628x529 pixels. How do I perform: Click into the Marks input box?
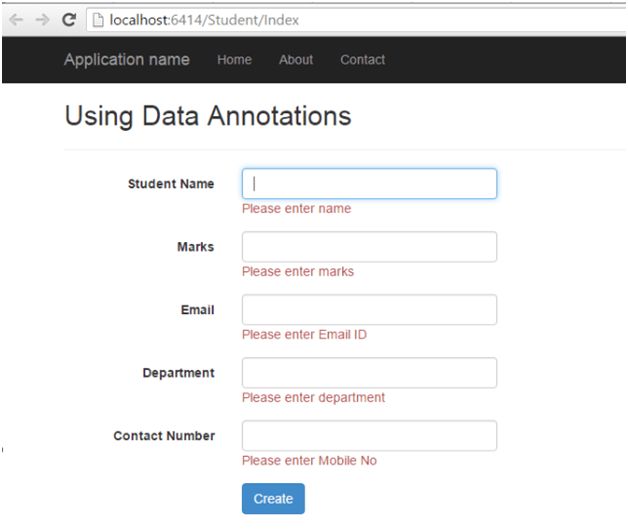tap(369, 247)
